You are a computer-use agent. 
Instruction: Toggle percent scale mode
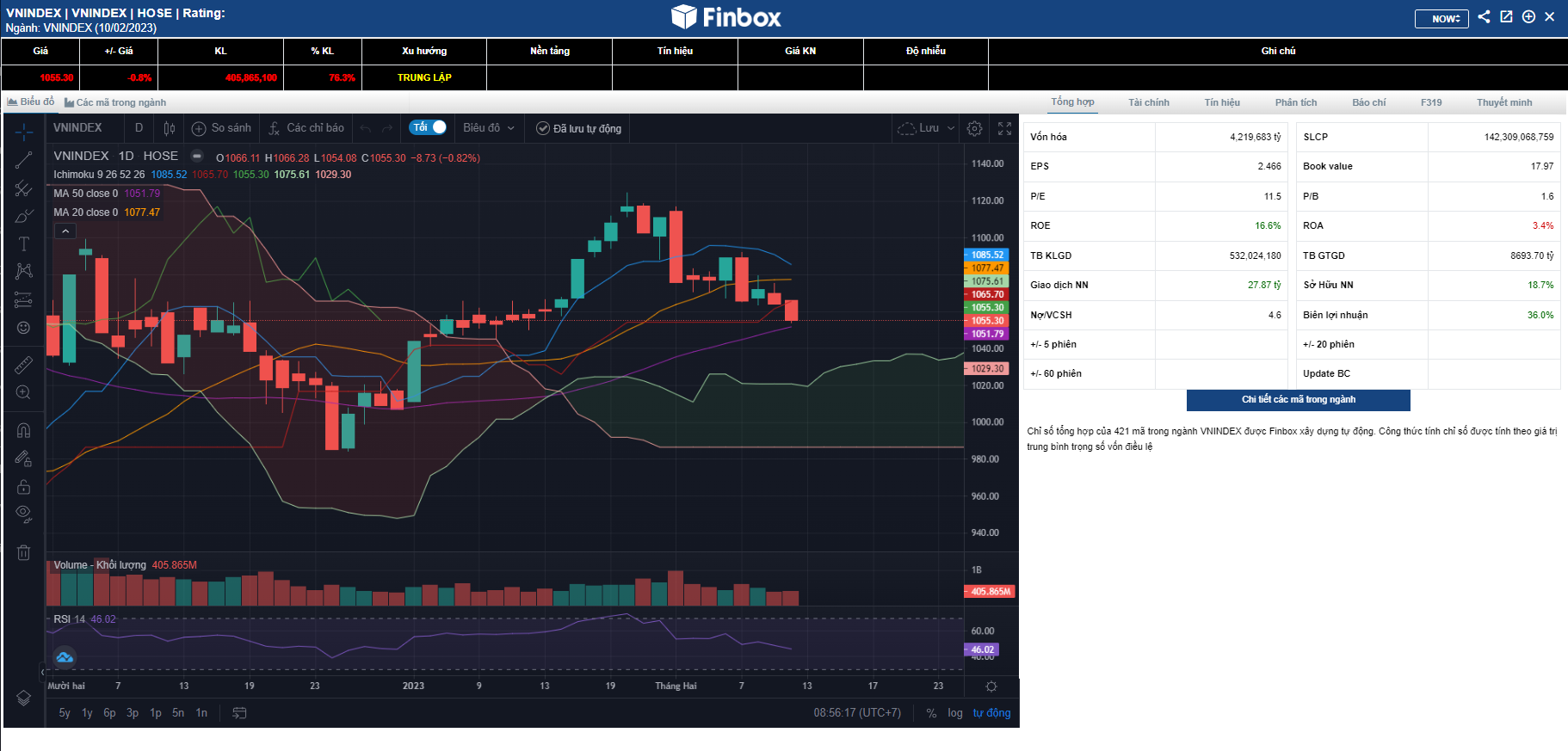tap(931, 712)
